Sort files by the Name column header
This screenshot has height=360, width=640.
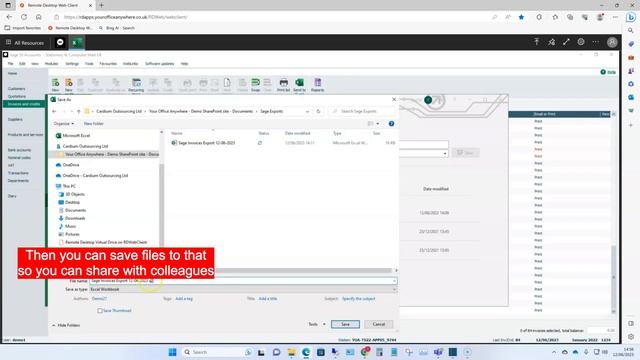tap(177, 133)
